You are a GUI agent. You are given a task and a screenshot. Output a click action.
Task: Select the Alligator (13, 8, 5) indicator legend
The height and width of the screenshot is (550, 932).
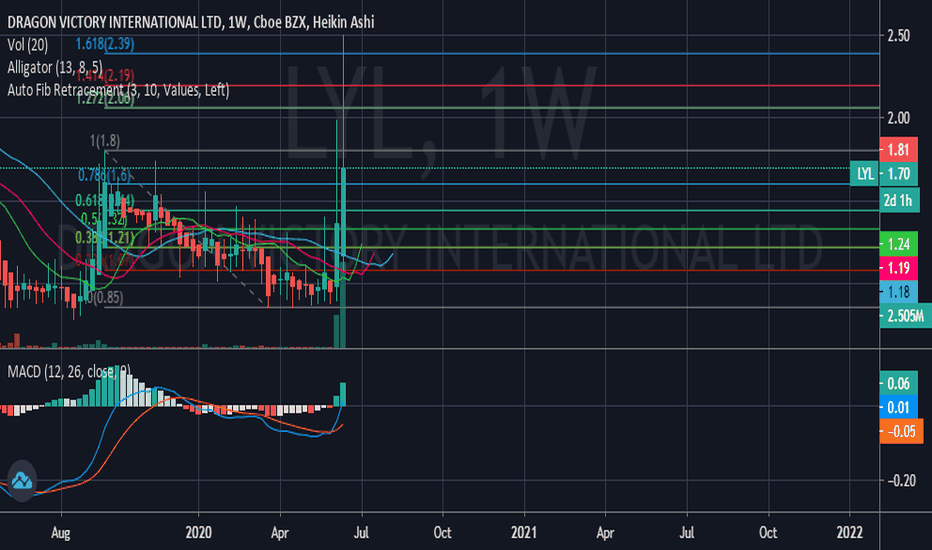[x=55, y=68]
